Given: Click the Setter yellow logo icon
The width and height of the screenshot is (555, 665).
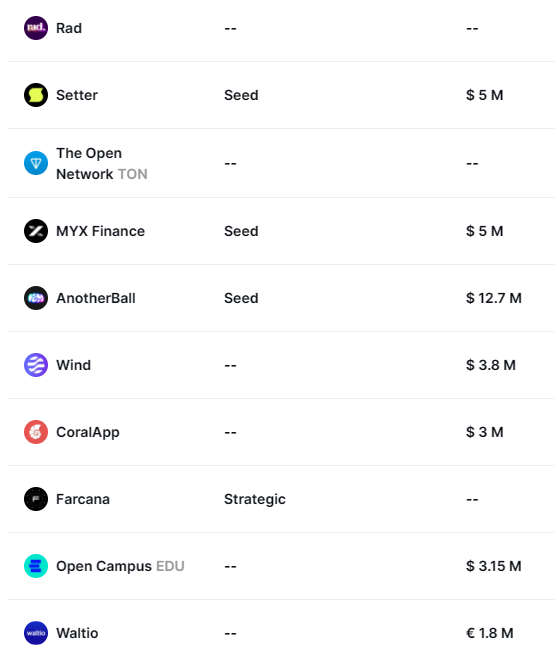Looking at the screenshot, I should point(36,95).
